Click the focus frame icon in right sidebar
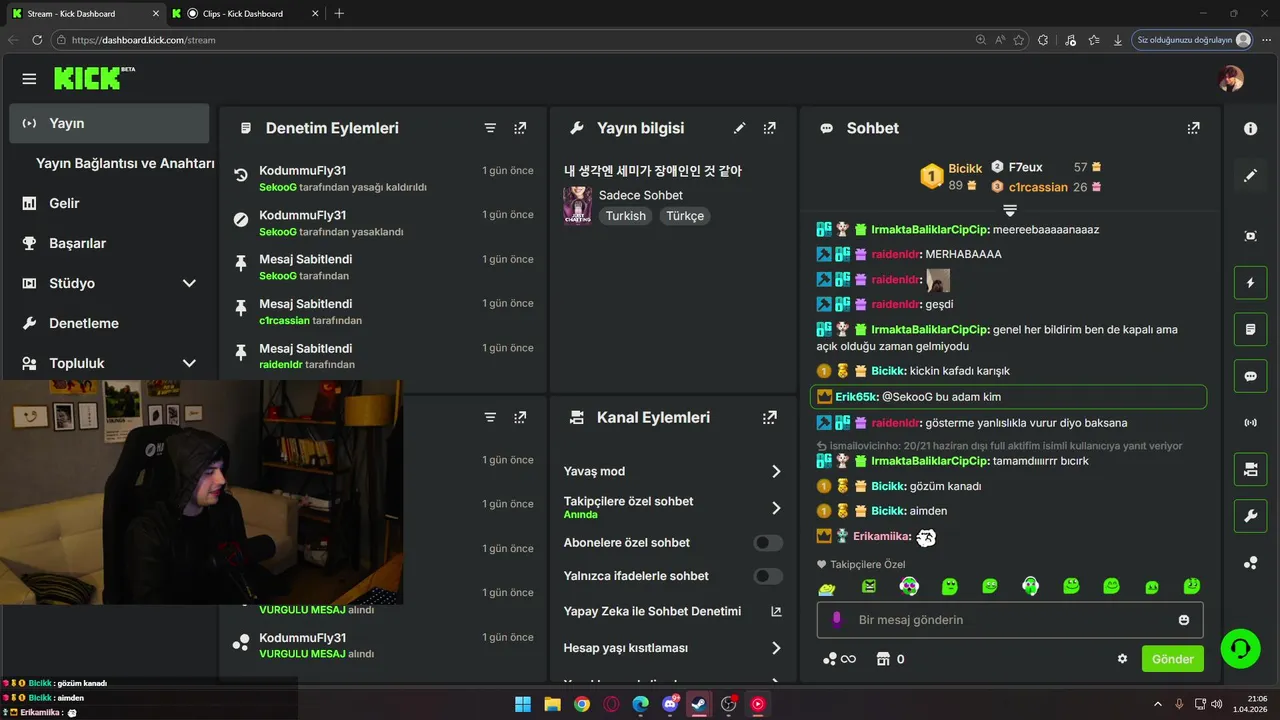This screenshot has width=1280, height=720. coord(1250,236)
